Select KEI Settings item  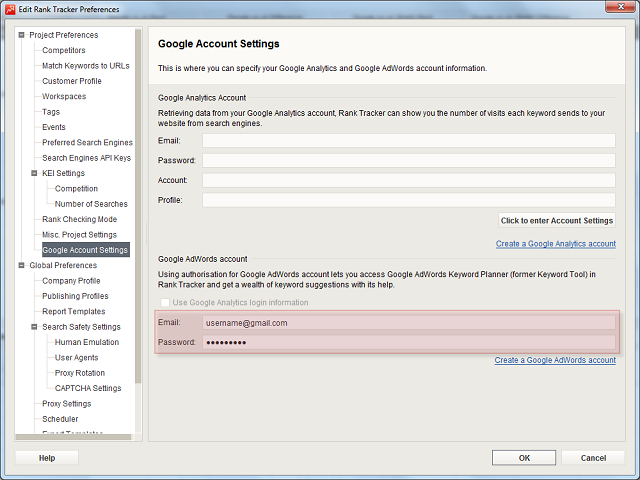pos(63,173)
